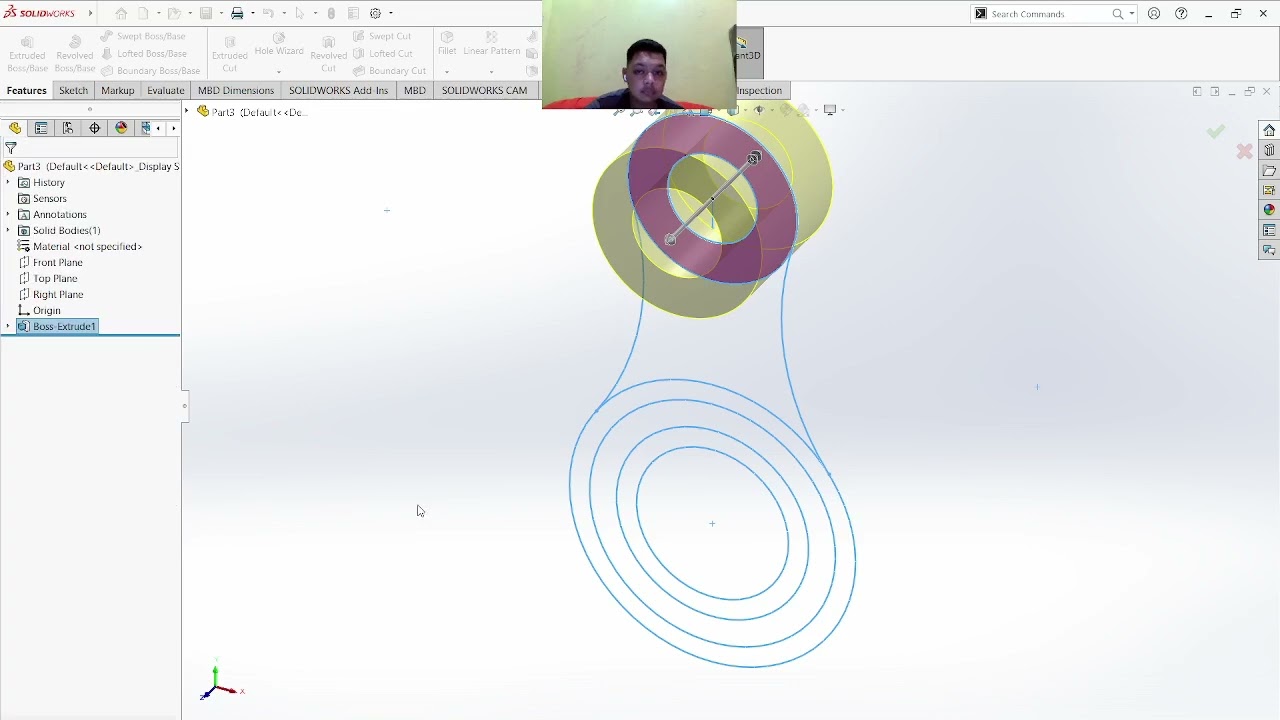Click the feature tree filter icon
The width and height of the screenshot is (1280, 720).
pos(11,148)
